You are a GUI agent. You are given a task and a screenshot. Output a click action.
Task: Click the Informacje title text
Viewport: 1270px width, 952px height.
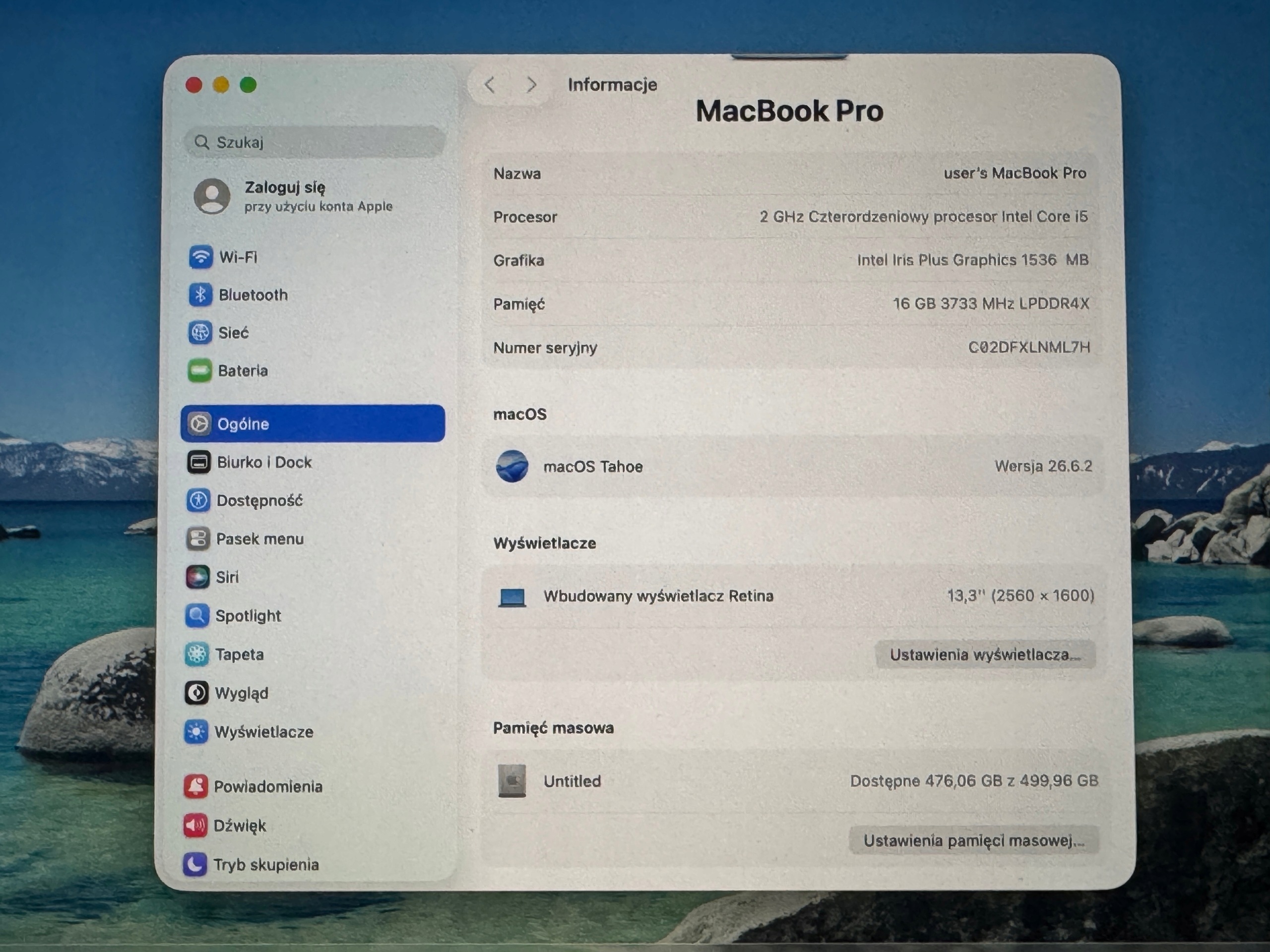[x=612, y=85]
